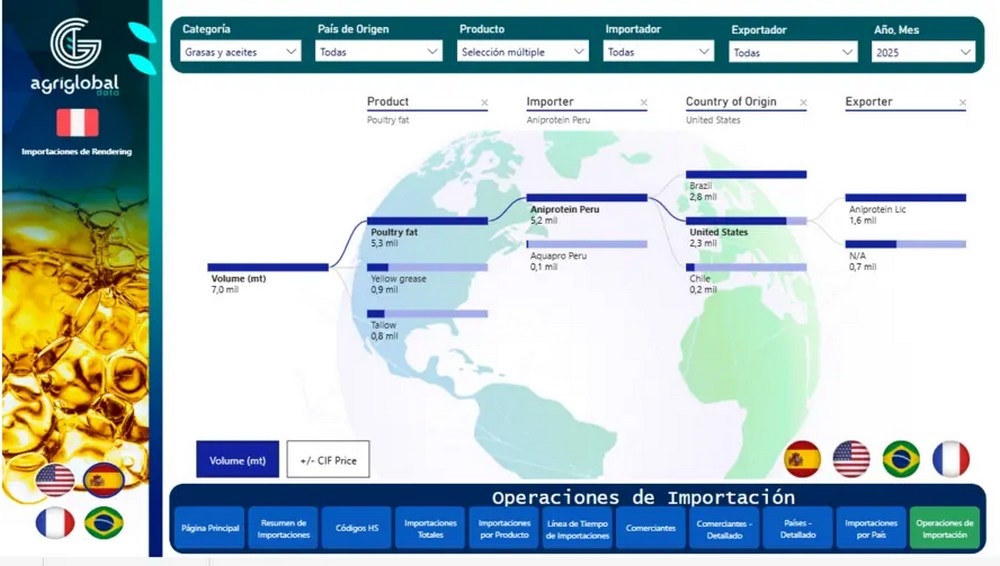
Task: Click the agriglobal logo in sidebar
Action: tap(76, 54)
